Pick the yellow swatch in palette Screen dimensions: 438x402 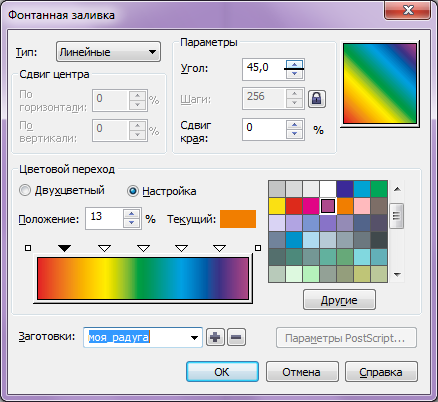click(277, 206)
